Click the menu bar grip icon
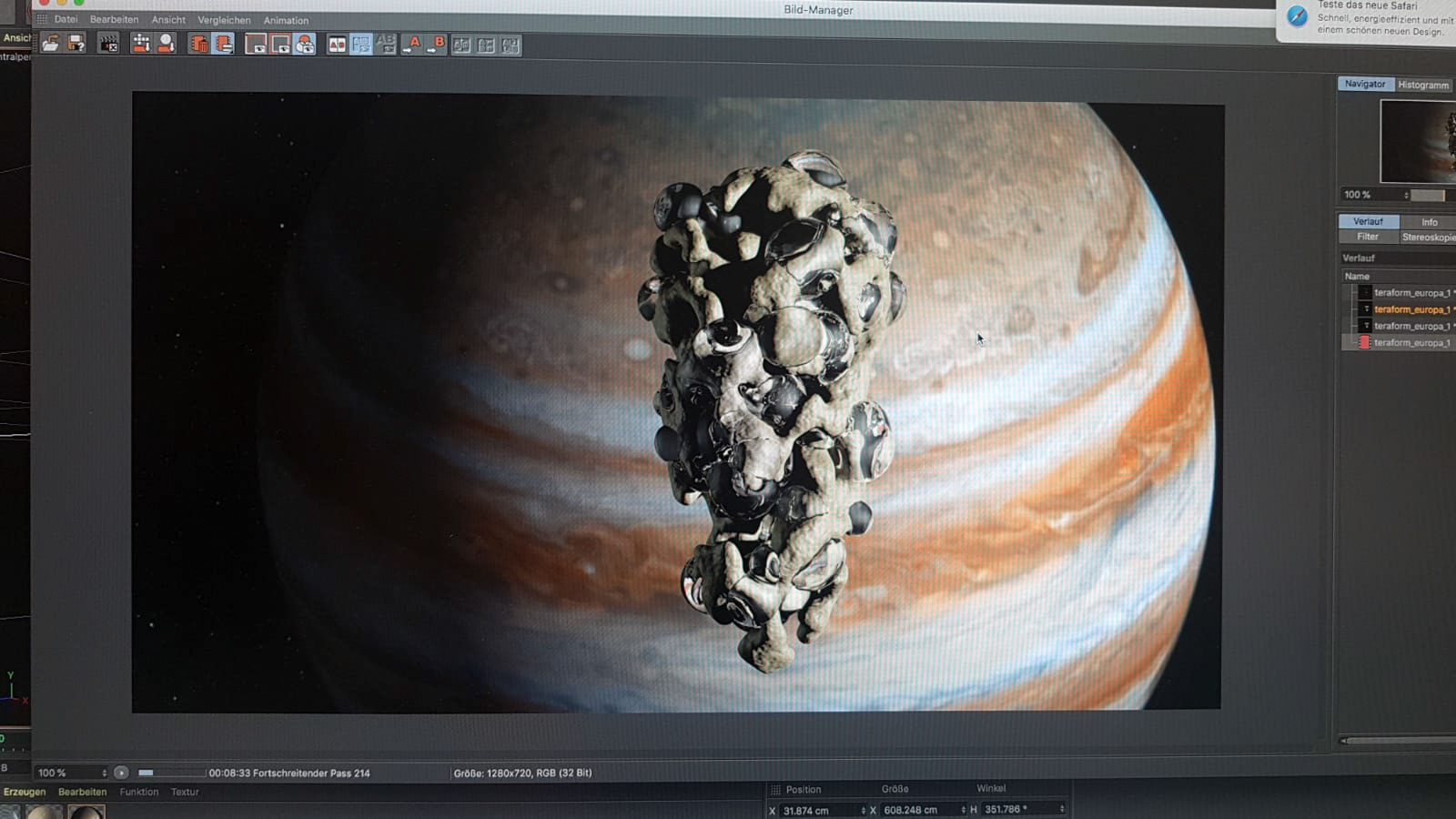Screen dimensions: 1456x819 42,19
